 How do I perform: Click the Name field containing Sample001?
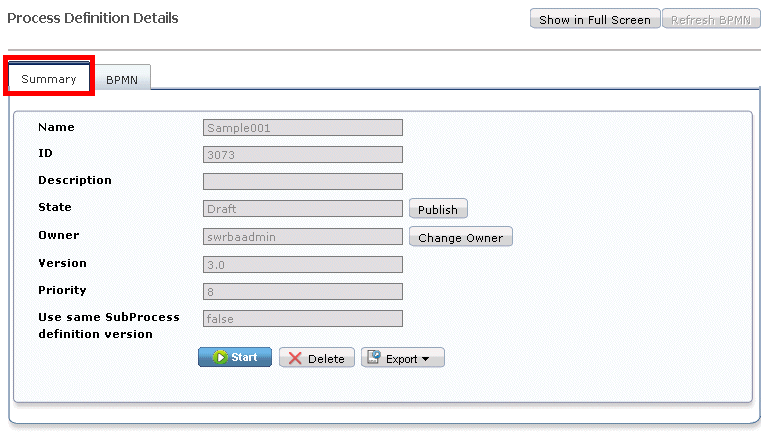(303, 127)
